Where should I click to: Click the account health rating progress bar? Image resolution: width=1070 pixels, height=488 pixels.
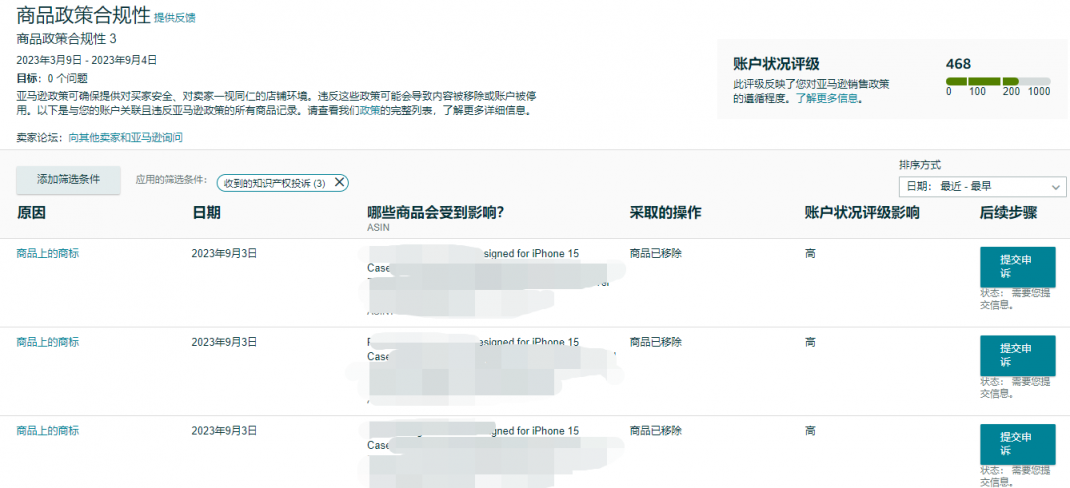(998, 81)
